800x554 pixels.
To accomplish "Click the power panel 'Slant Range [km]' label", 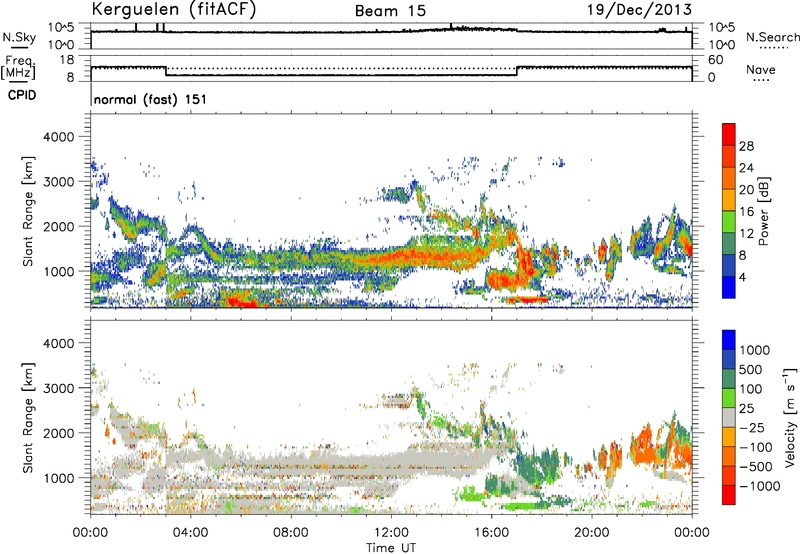I will 28,211.
